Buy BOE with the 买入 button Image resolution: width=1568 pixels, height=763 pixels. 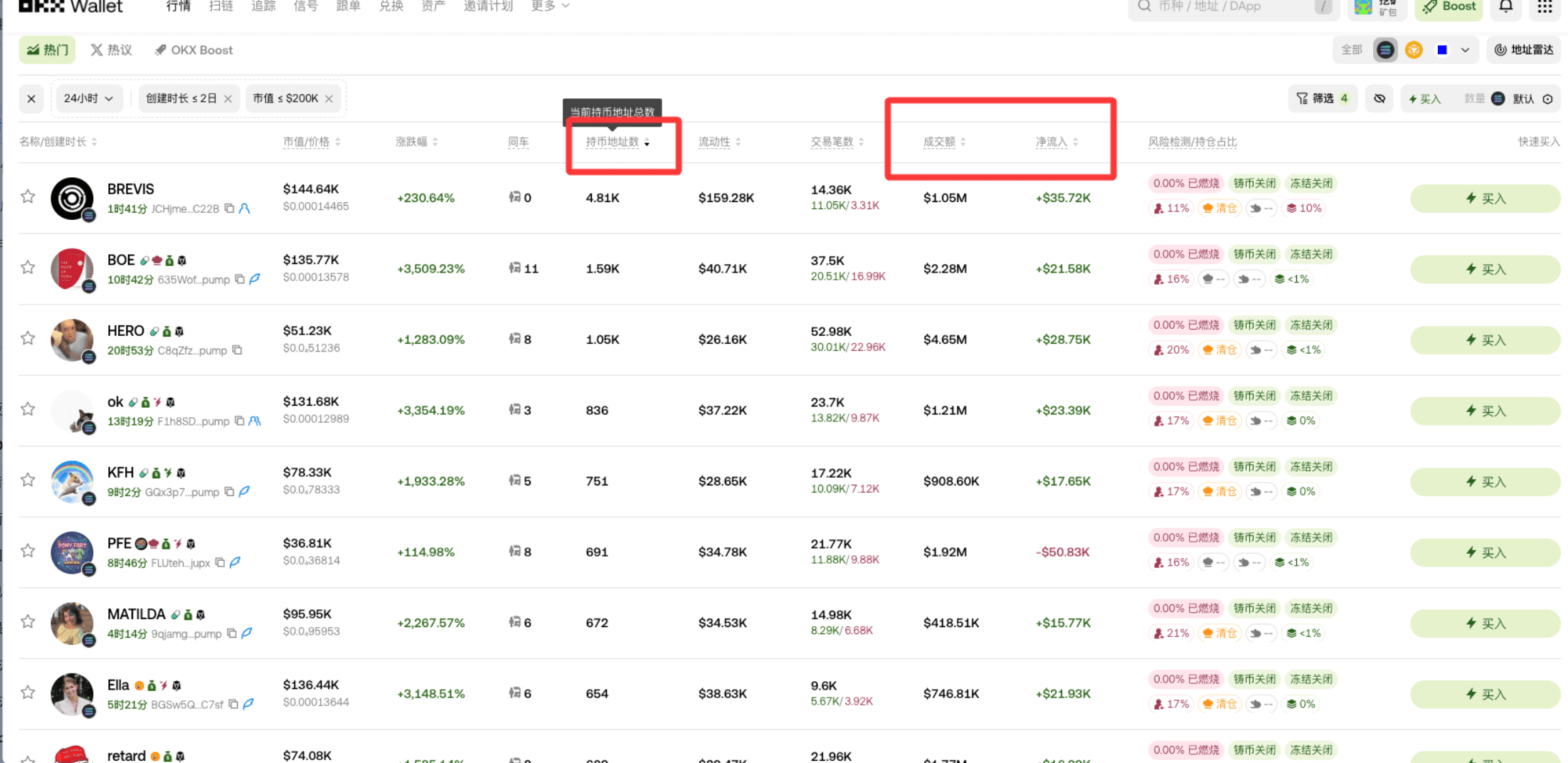point(1485,269)
